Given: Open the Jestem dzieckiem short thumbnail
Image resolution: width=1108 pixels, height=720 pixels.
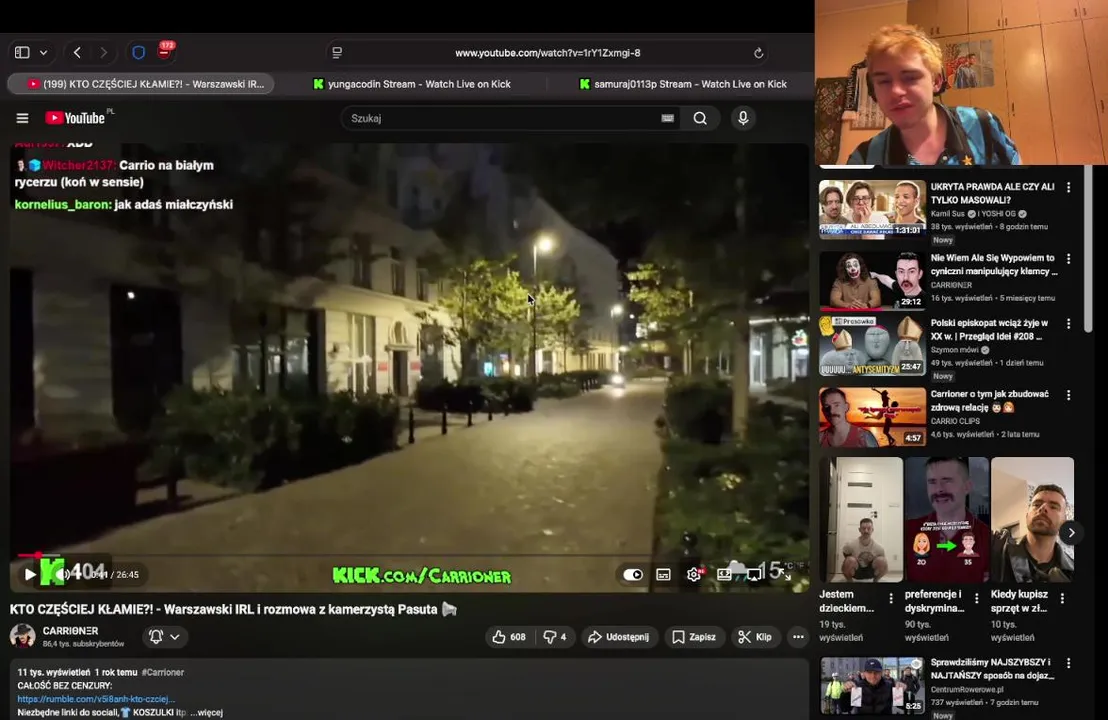Looking at the screenshot, I should tap(861, 519).
